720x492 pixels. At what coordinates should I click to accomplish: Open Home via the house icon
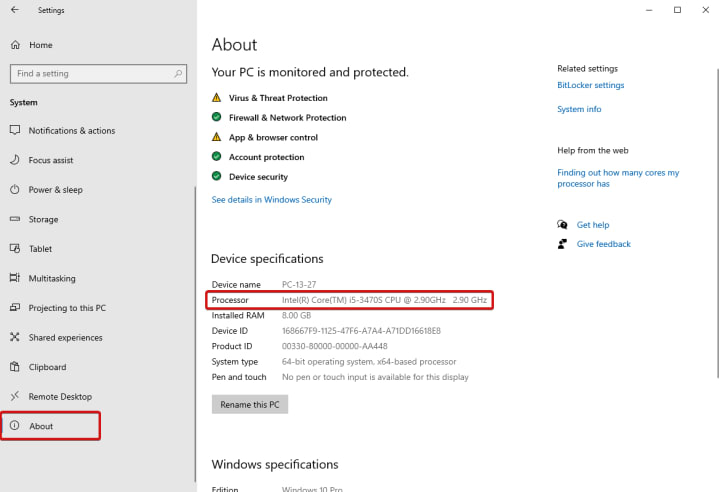pos(15,45)
